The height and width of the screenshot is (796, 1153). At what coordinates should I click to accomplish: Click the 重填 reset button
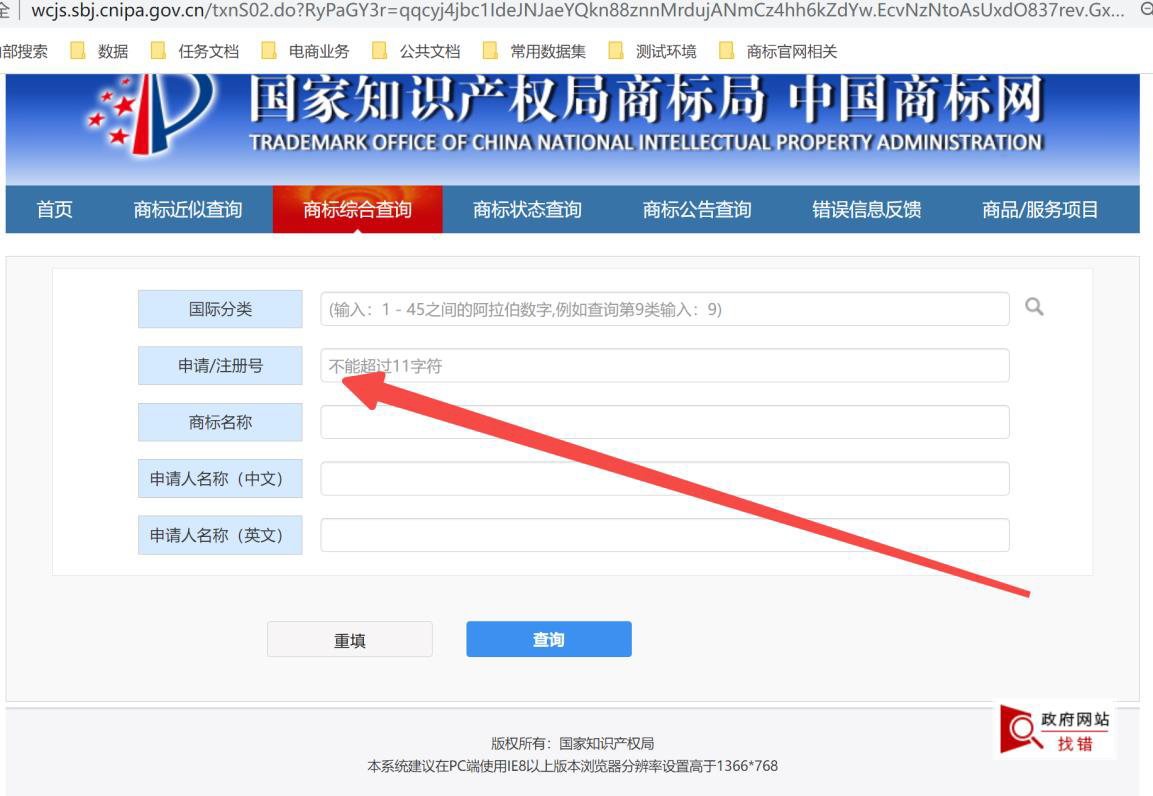pos(350,639)
